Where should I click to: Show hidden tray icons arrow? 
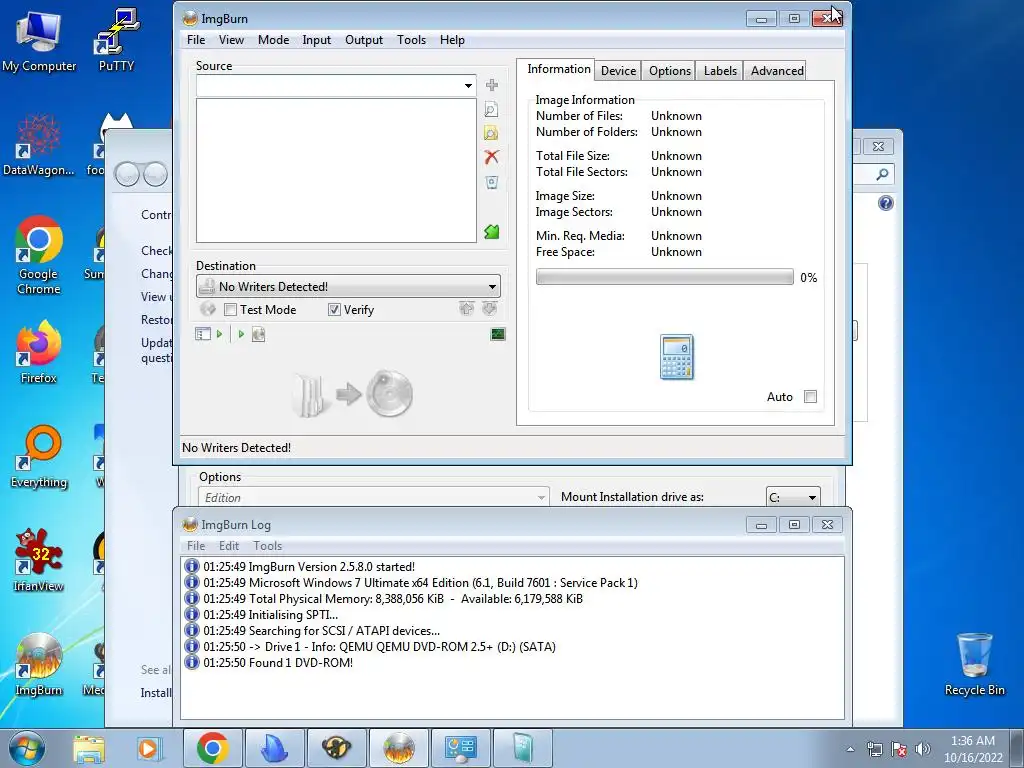point(850,749)
